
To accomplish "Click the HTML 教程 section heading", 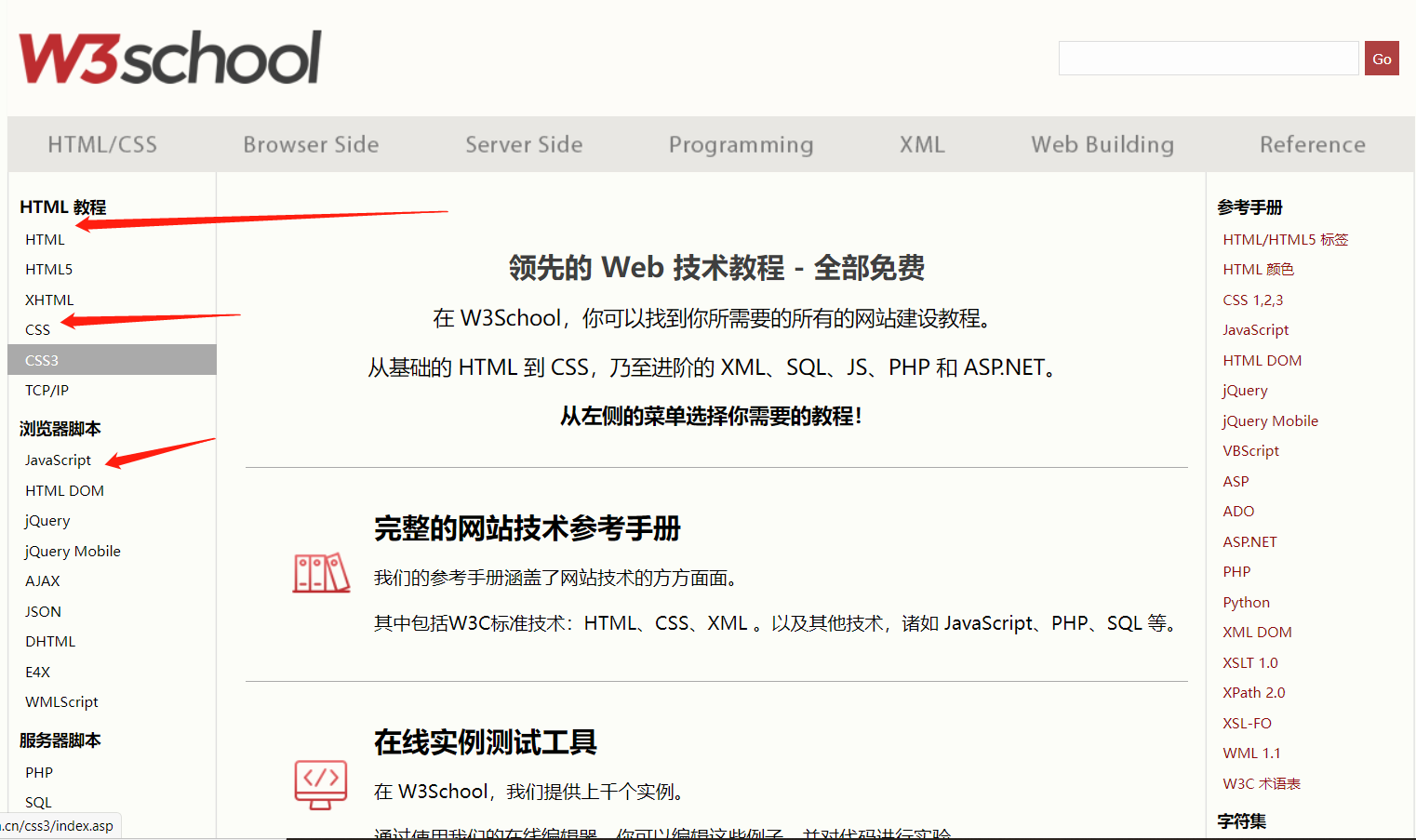I will point(62,207).
